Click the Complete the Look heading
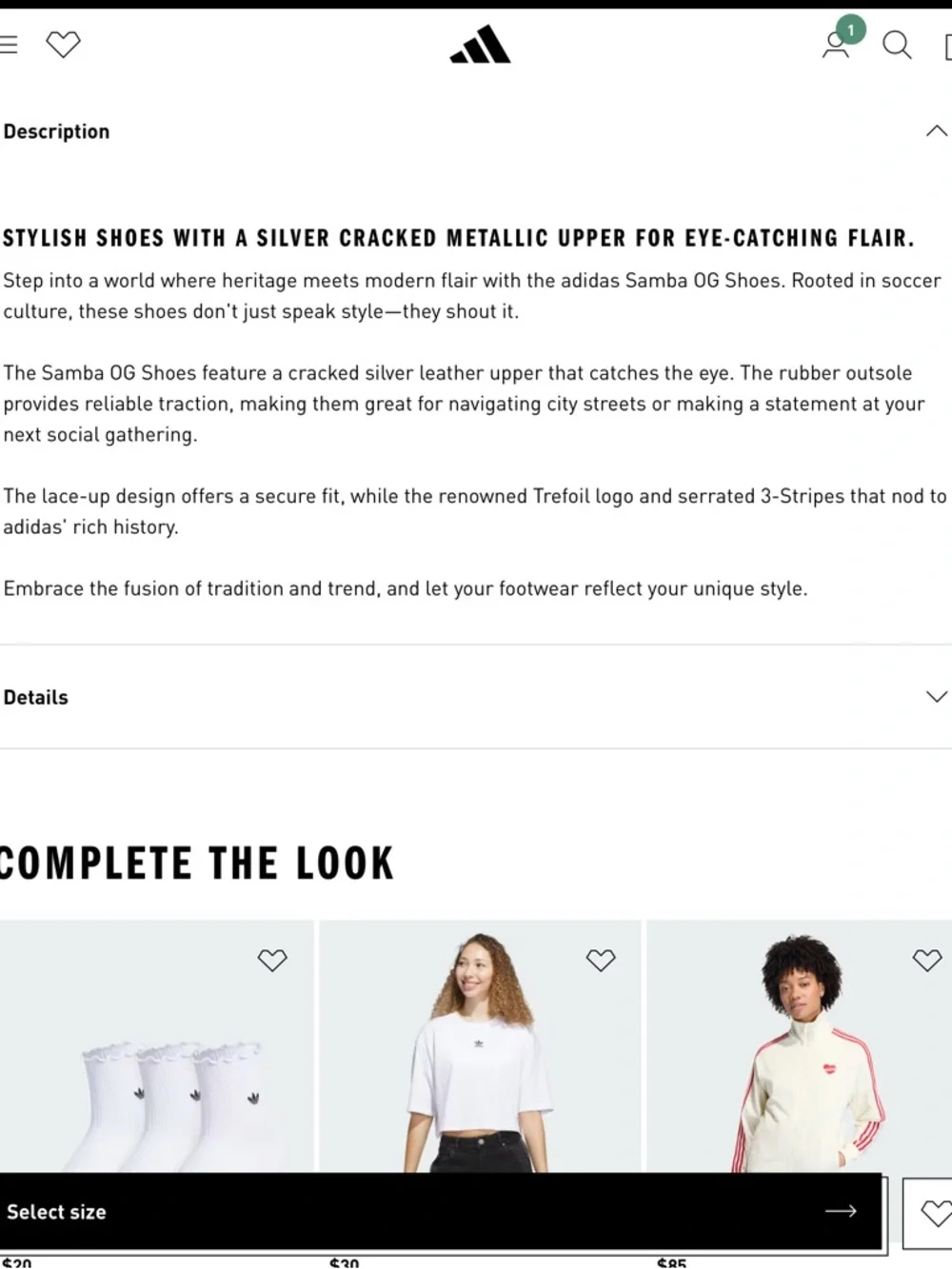952x1269 pixels. (x=195, y=863)
